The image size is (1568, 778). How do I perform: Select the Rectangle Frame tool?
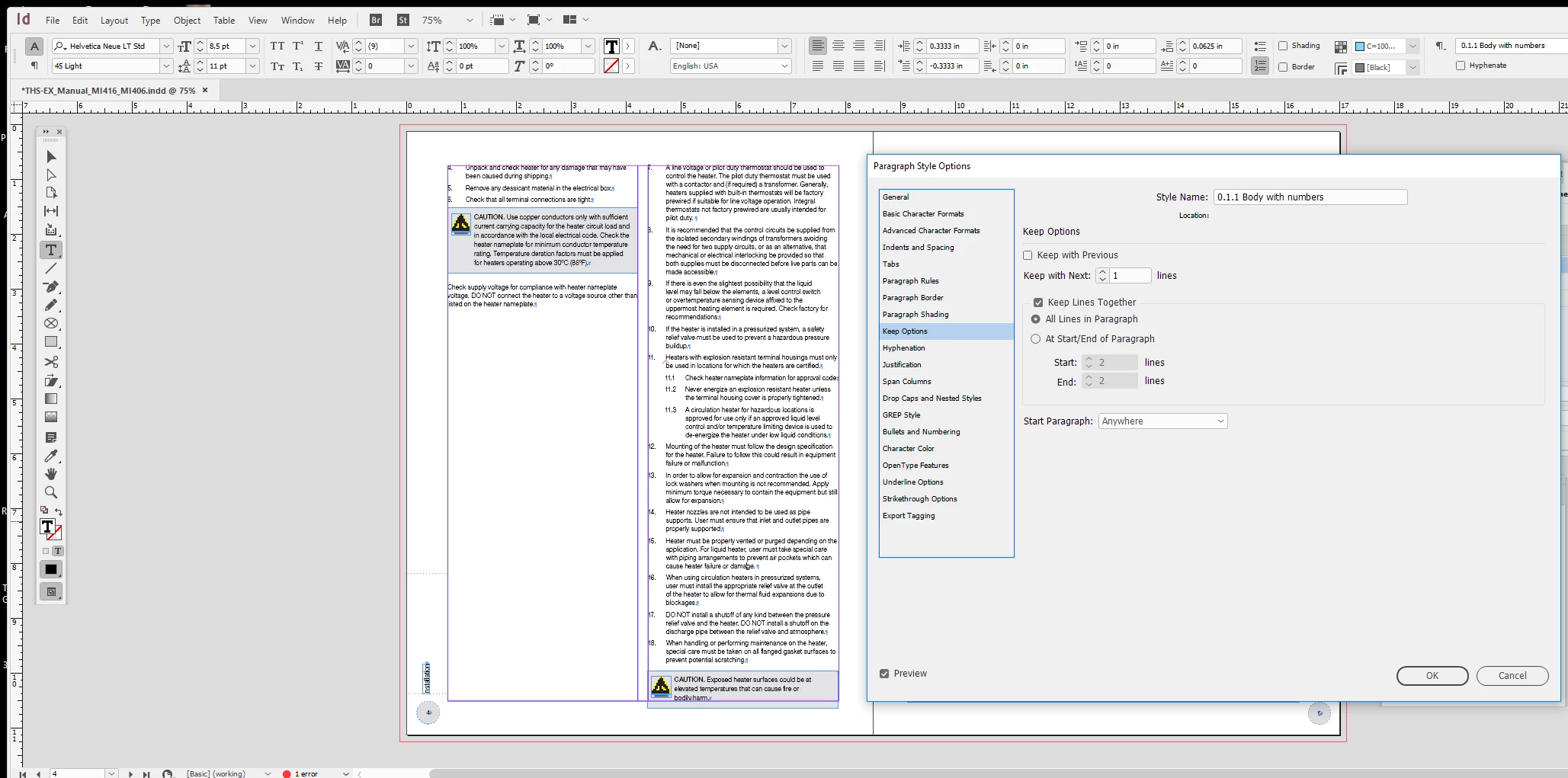click(x=51, y=323)
